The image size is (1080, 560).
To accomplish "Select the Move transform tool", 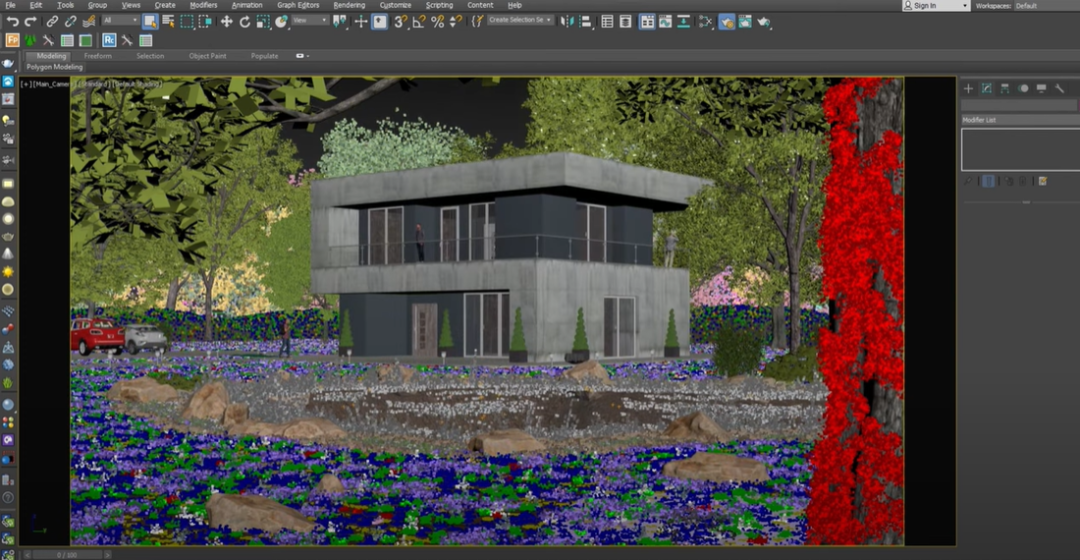I will point(226,21).
